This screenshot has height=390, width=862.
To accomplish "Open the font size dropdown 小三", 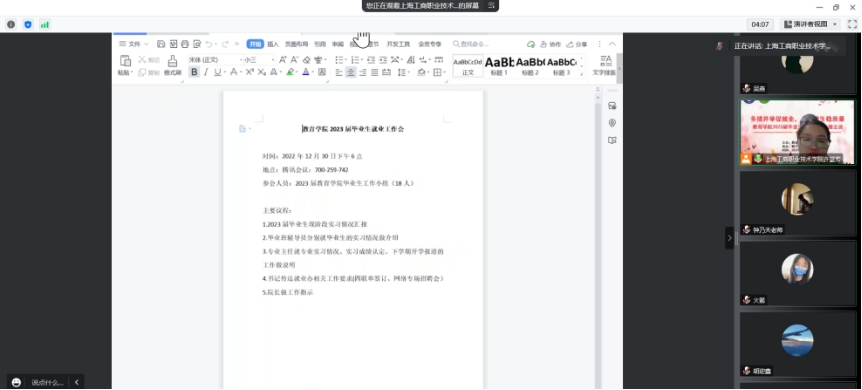I will [x=259, y=59].
